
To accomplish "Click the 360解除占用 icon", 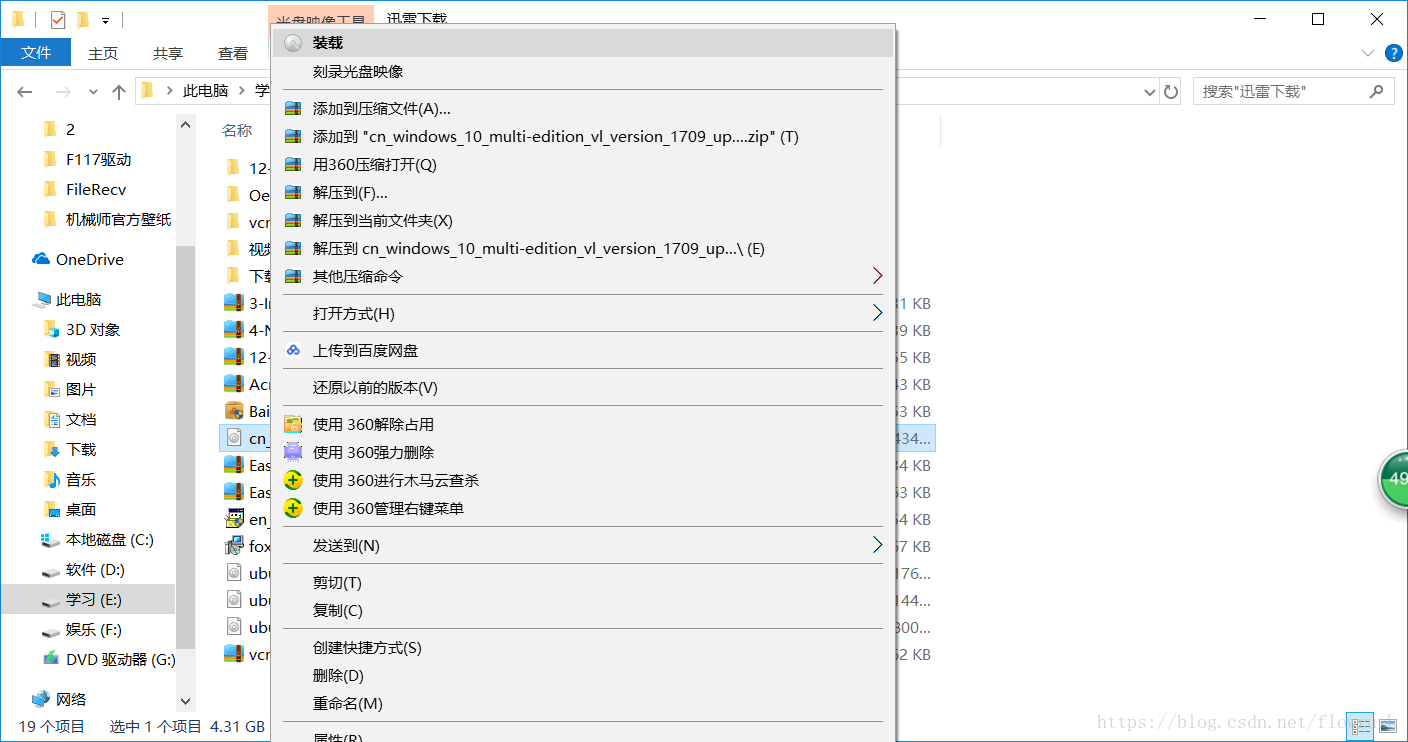I will 293,425.
